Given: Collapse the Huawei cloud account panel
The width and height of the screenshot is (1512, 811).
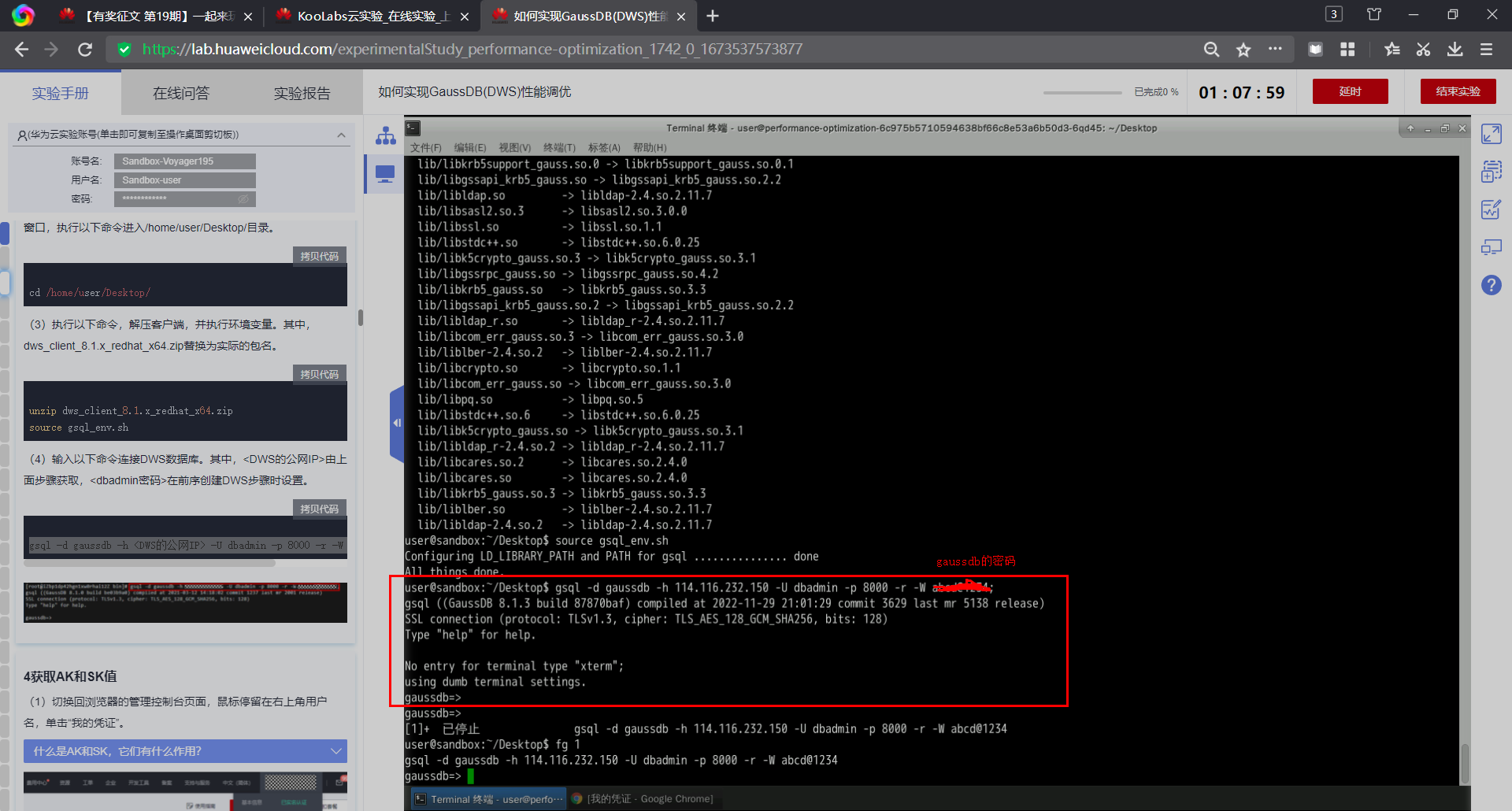Looking at the screenshot, I should pyautogui.click(x=341, y=135).
